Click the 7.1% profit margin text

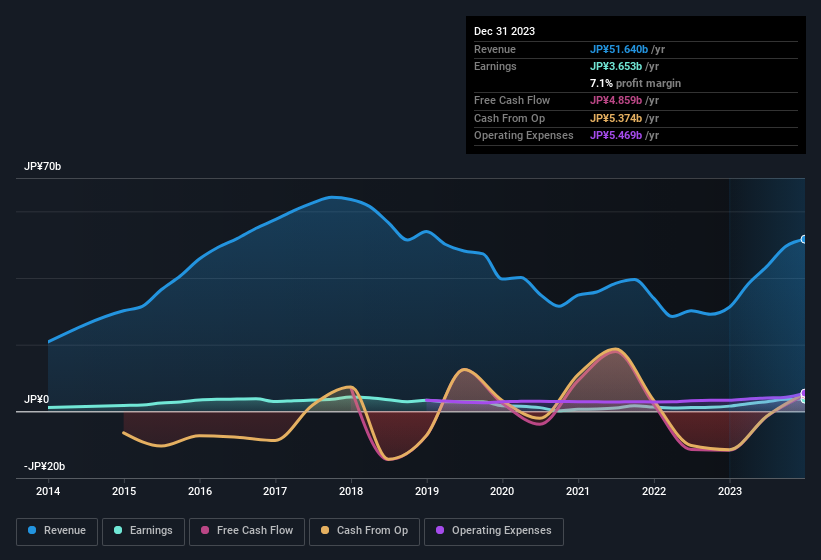pyautogui.click(x=635, y=83)
